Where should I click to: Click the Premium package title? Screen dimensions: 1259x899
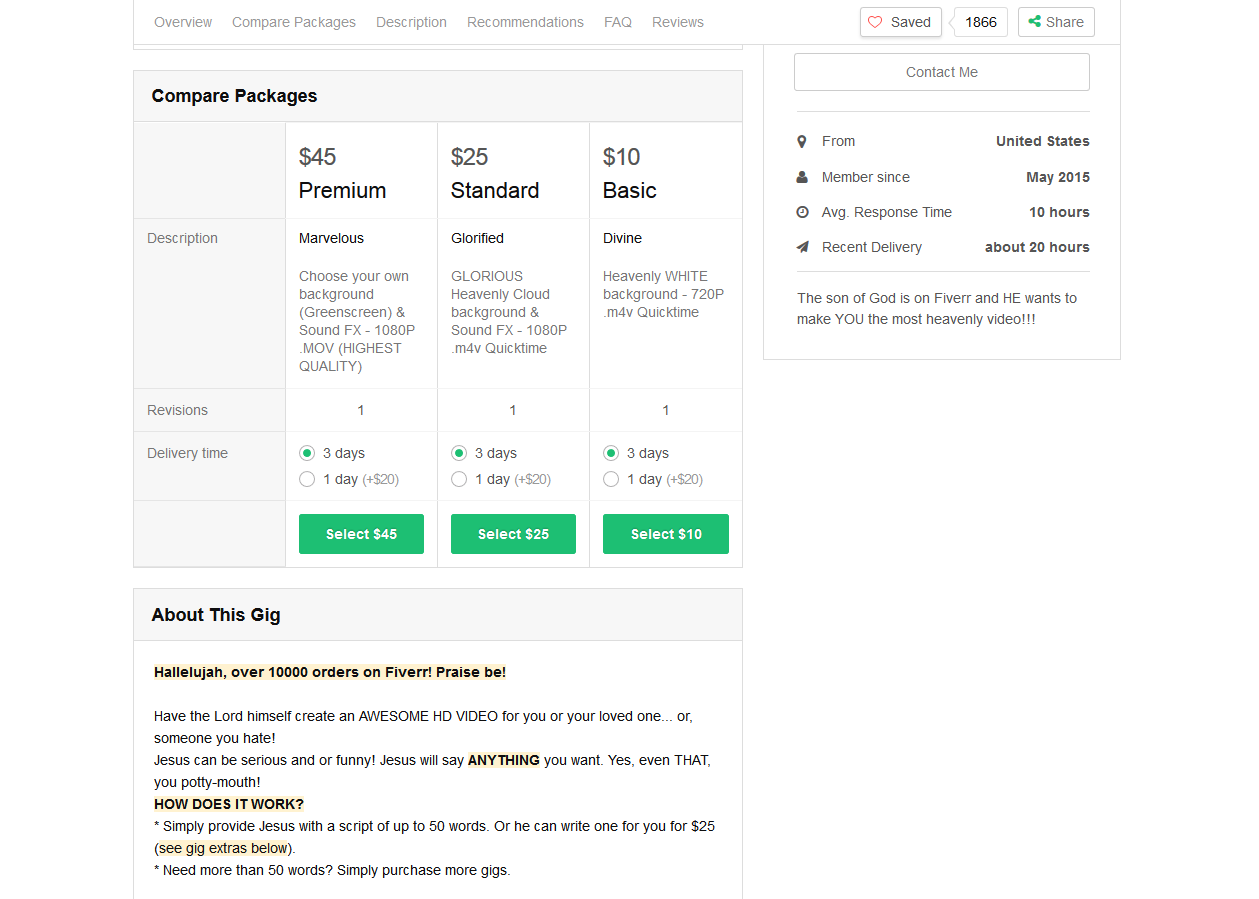(342, 190)
